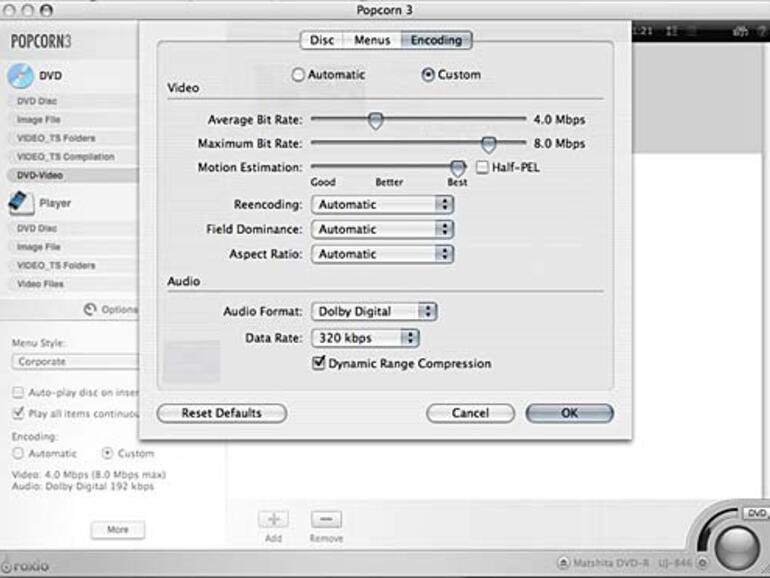This screenshot has height=578, width=770.
Task: Select Video Files under Player section
Action: (73, 284)
